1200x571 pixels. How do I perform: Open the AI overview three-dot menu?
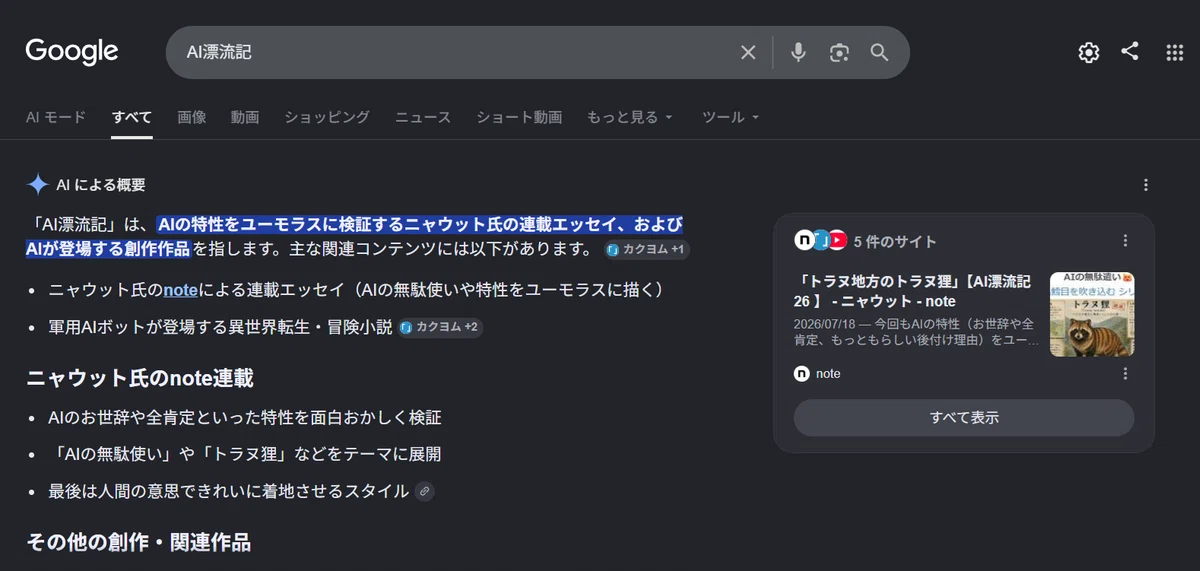(1146, 185)
